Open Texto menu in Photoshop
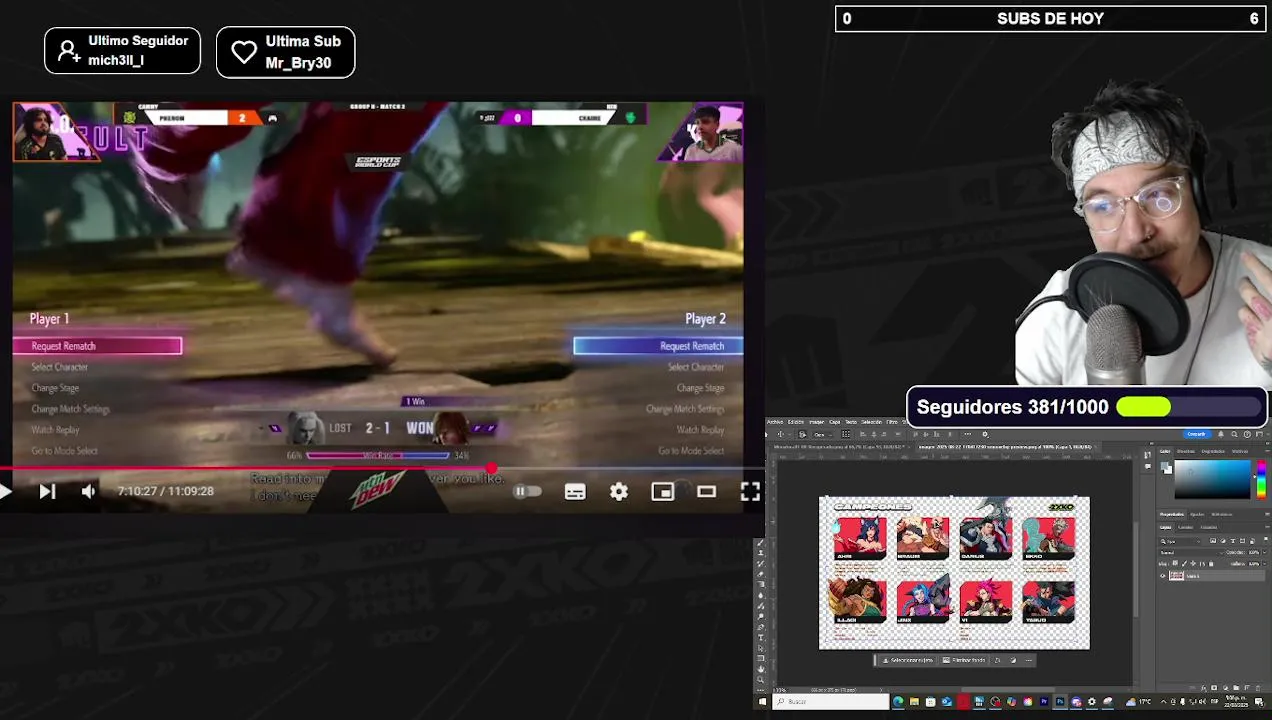Viewport: 1272px width, 720px height. click(850, 422)
